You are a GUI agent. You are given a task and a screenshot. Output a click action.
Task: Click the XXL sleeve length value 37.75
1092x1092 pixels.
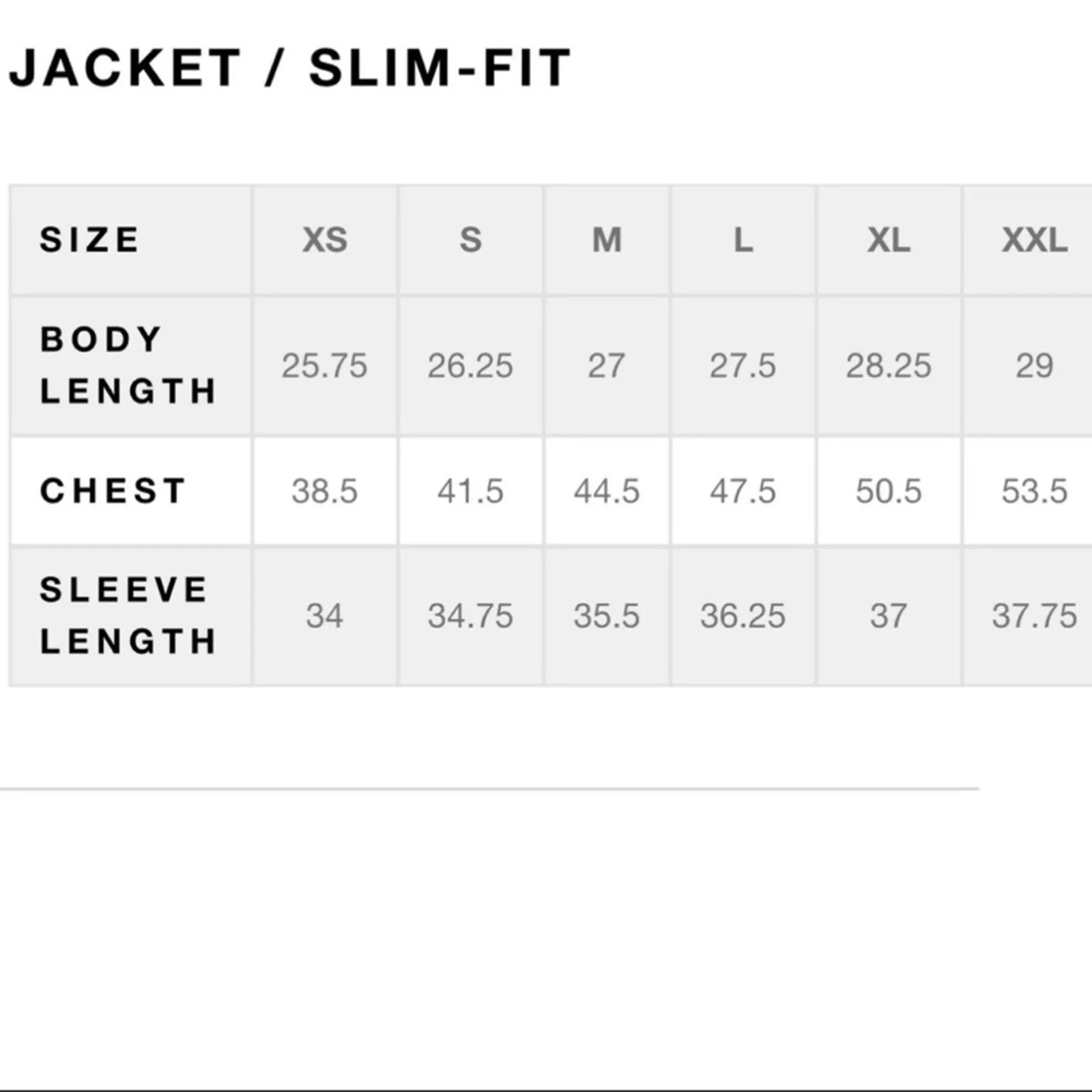[1035, 616]
